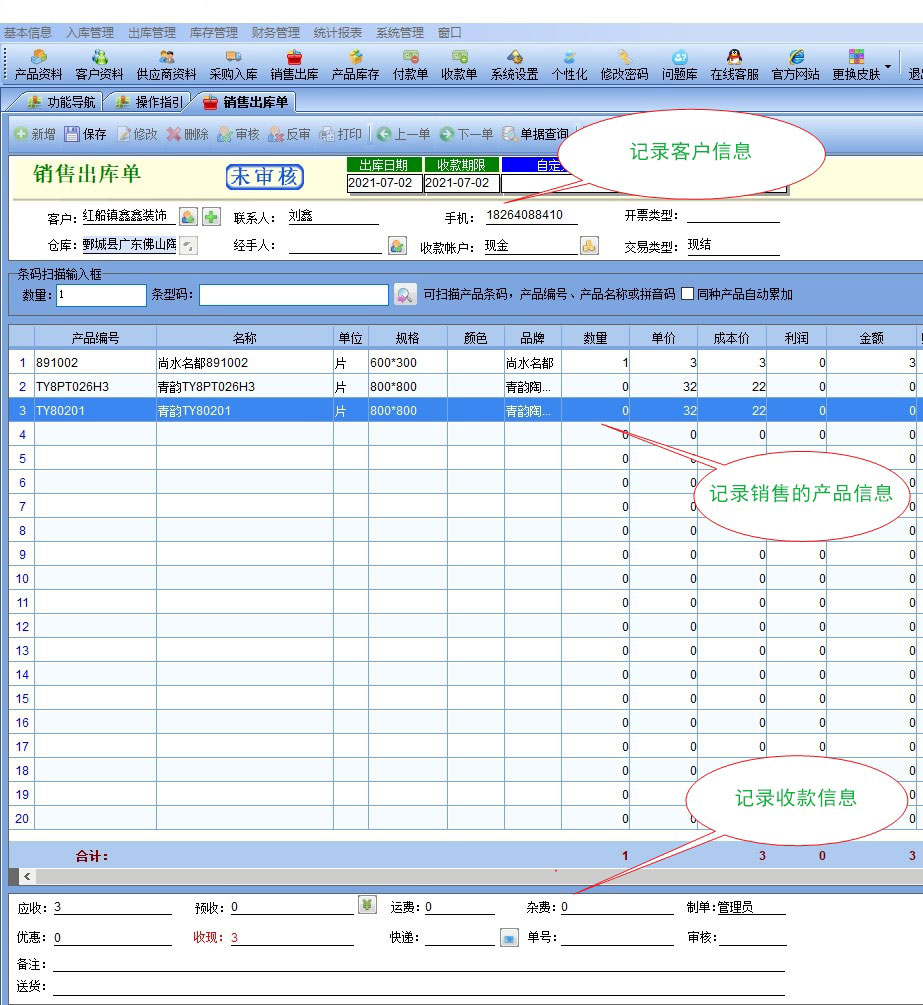Open the 收款帐户 account picker button
Viewport: 923px width, 1005px height.
[x=589, y=246]
